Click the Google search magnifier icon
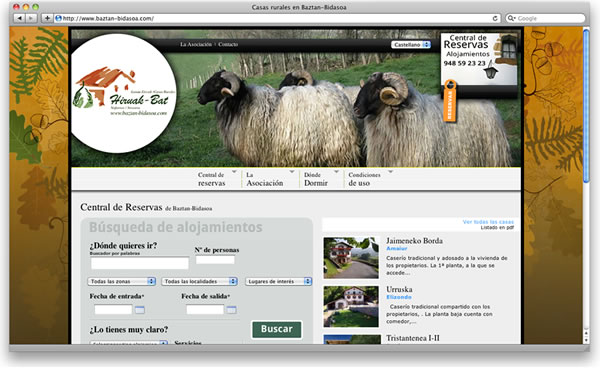The height and width of the screenshot is (368, 600). pyautogui.click(x=511, y=18)
